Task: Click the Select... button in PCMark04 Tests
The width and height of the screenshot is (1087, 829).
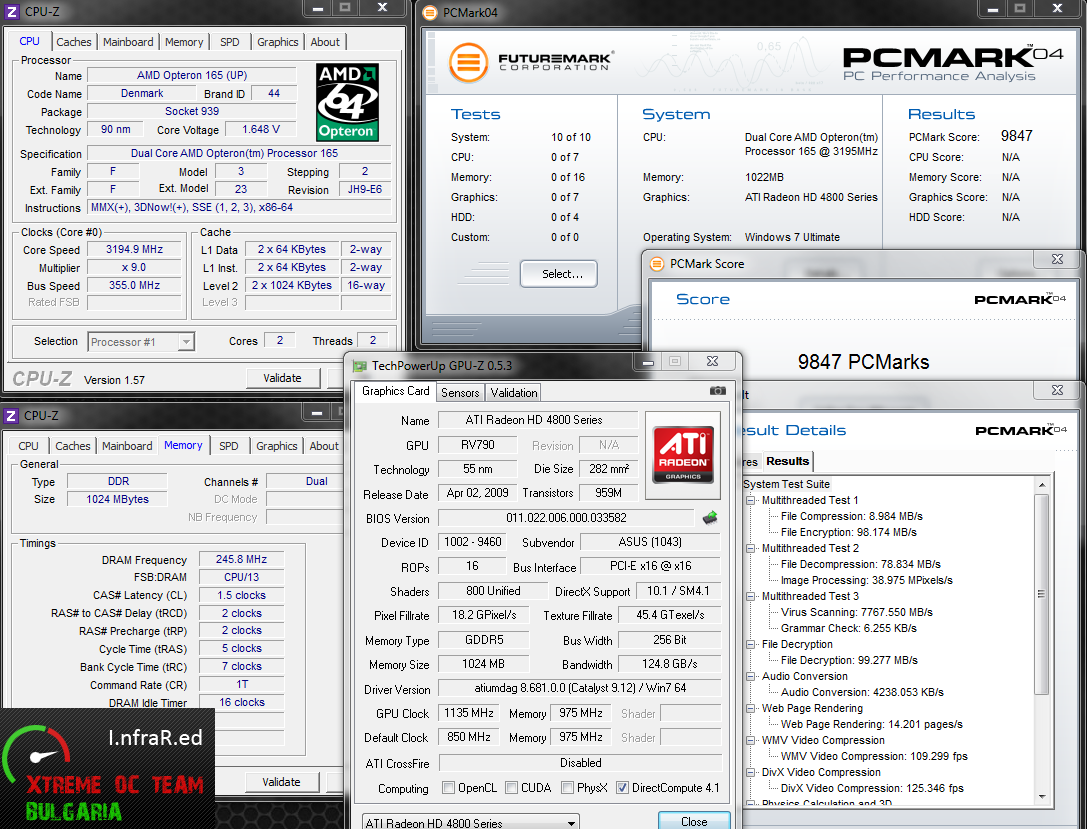Action: click(559, 274)
